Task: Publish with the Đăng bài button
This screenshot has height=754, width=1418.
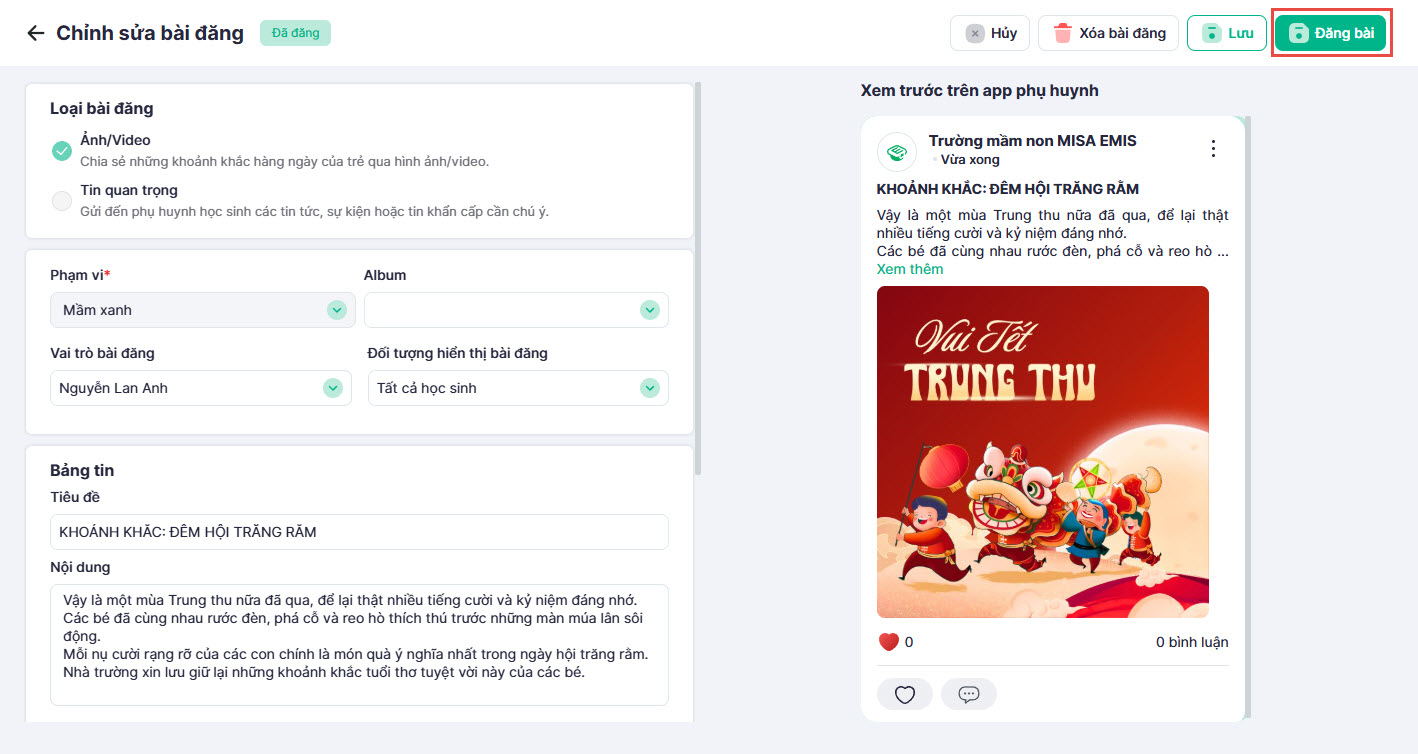Action: (1330, 33)
